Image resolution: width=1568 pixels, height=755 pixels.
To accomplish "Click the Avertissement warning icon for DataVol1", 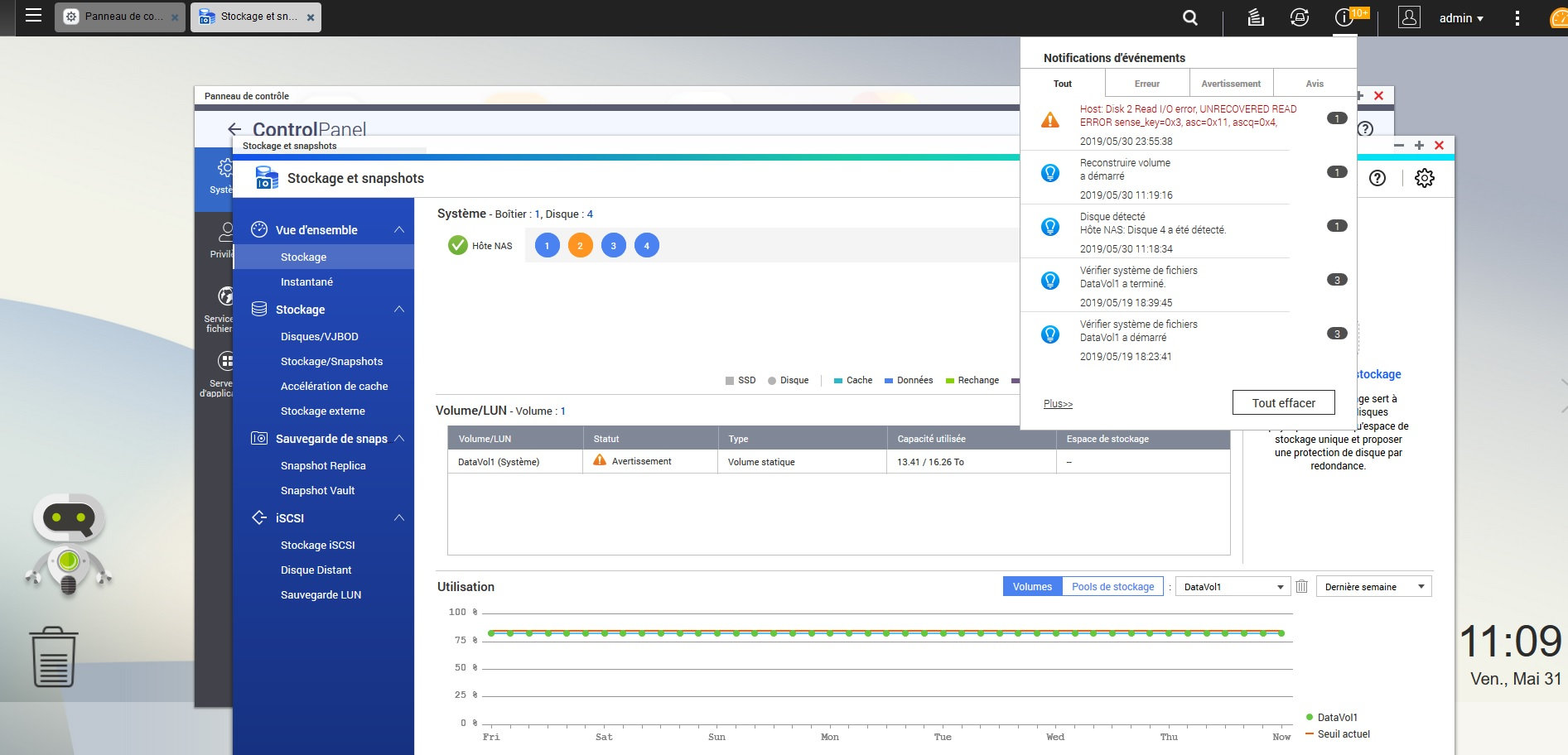I will point(600,460).
